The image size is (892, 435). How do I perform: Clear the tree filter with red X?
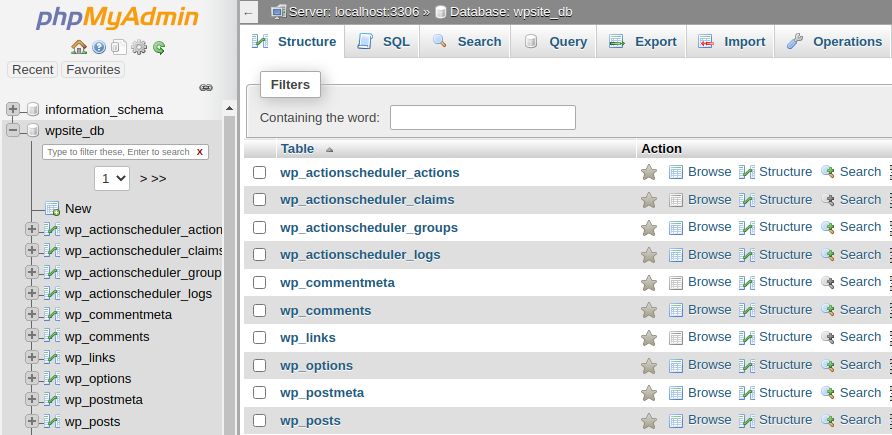click(x=200, y=152)
